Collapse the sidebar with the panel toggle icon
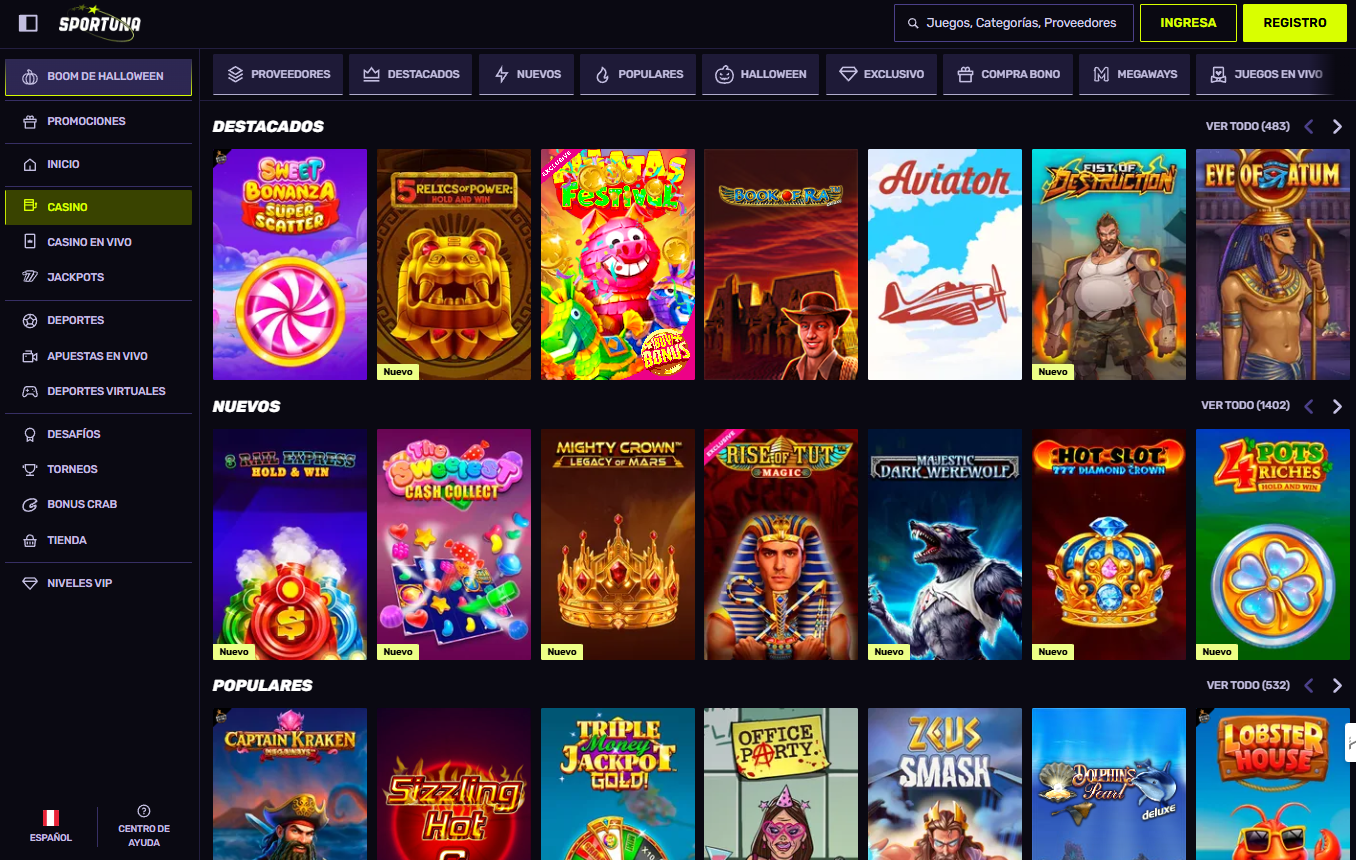Image resolution: width=1356 pixels, height=860 pixels. (28, 23)
